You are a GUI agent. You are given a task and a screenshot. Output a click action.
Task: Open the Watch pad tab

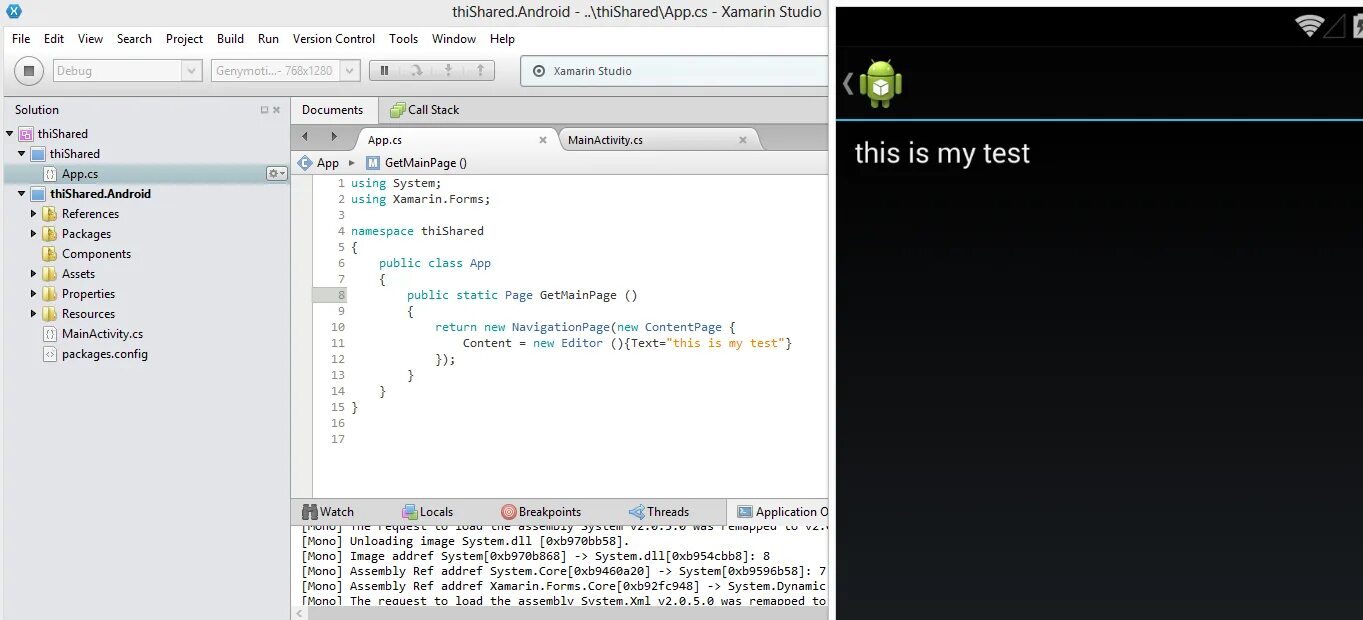tap(327, 512)
